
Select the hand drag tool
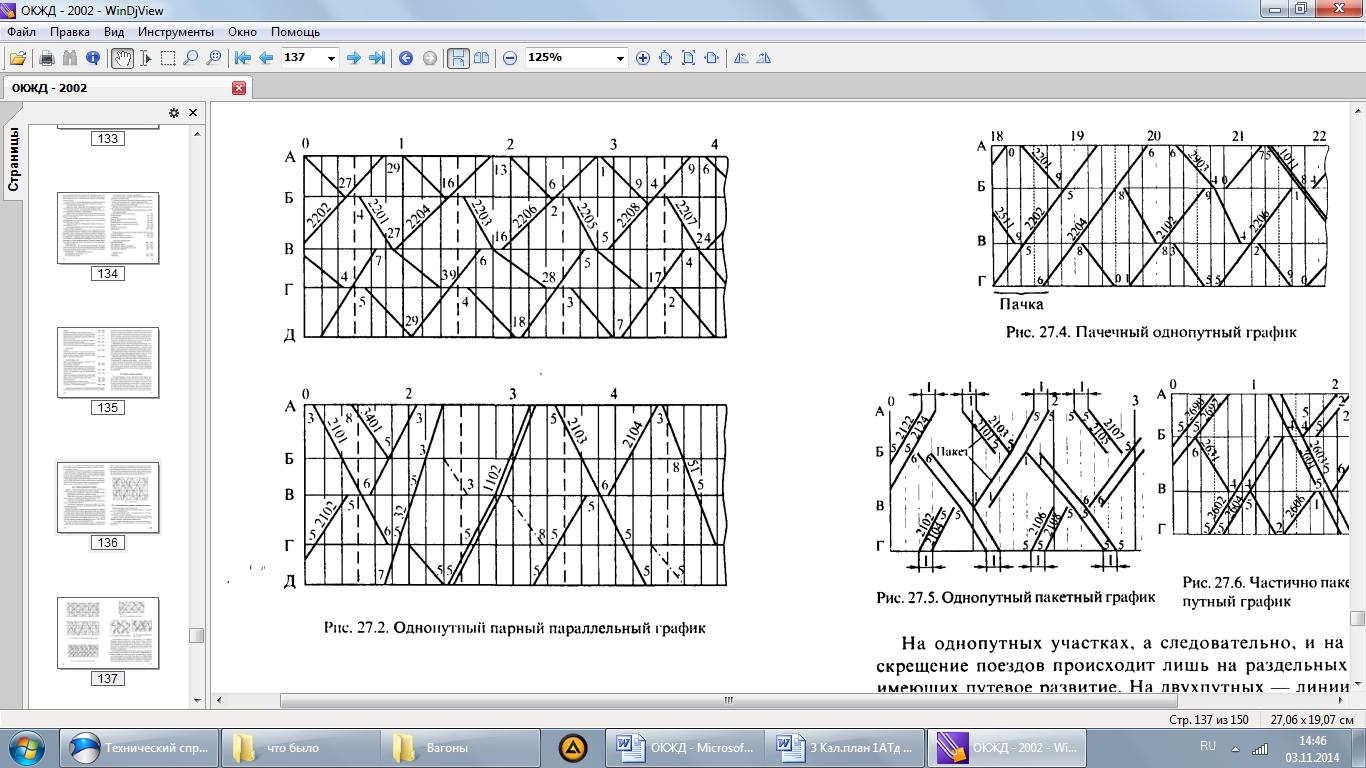pos(122,58)
